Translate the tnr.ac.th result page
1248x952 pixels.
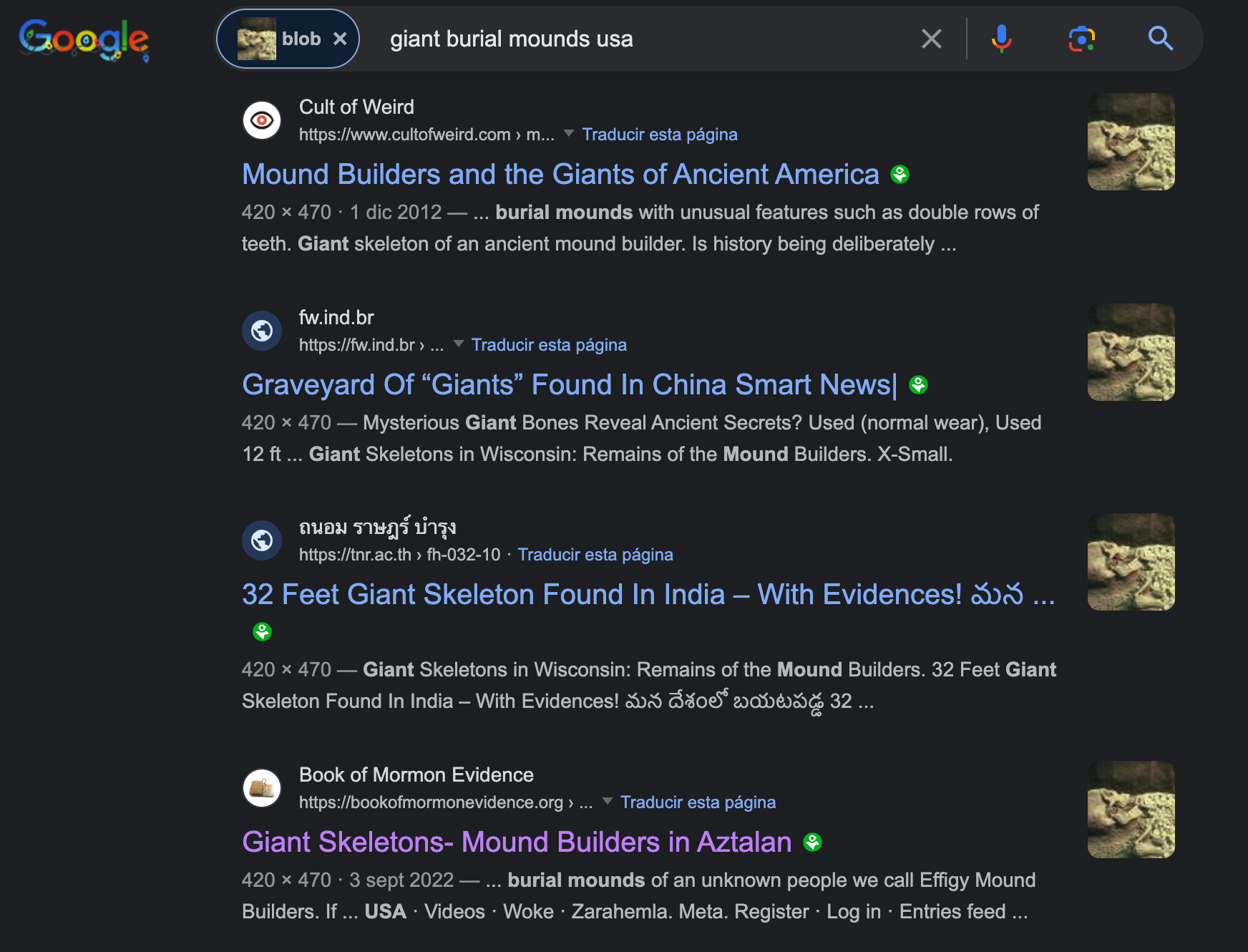pos(595,555)
